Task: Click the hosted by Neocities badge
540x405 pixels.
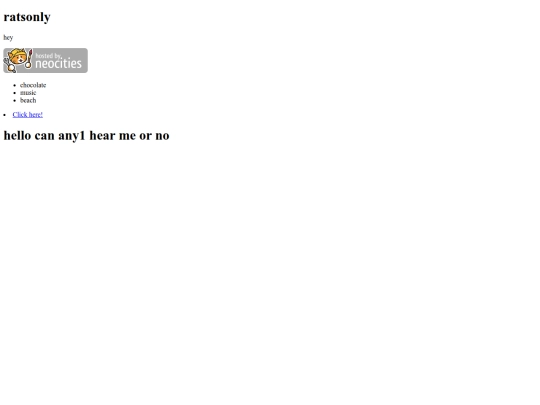Action: coord(45,60)
